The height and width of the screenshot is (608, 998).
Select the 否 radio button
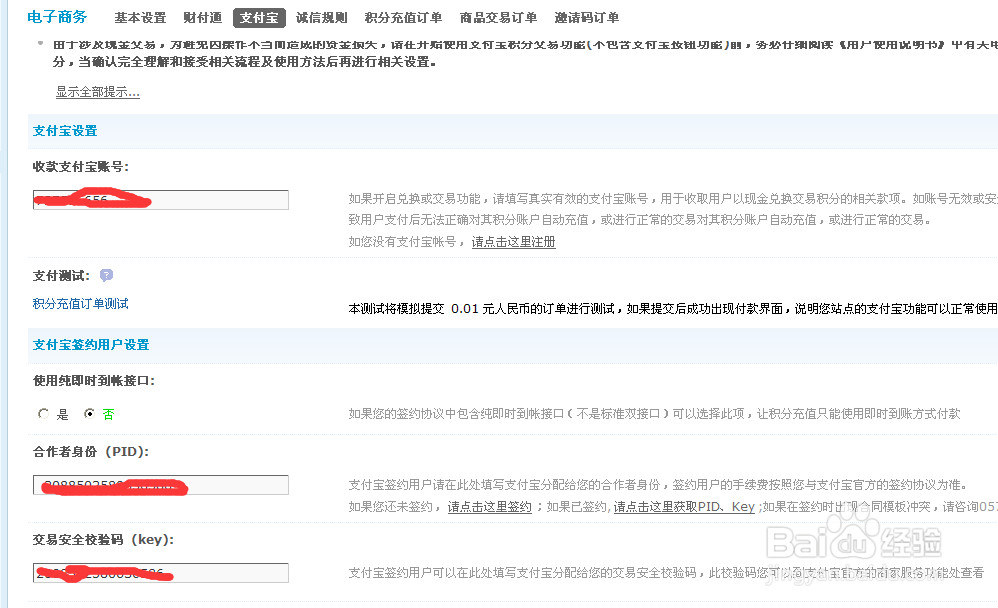click(89, 414)
